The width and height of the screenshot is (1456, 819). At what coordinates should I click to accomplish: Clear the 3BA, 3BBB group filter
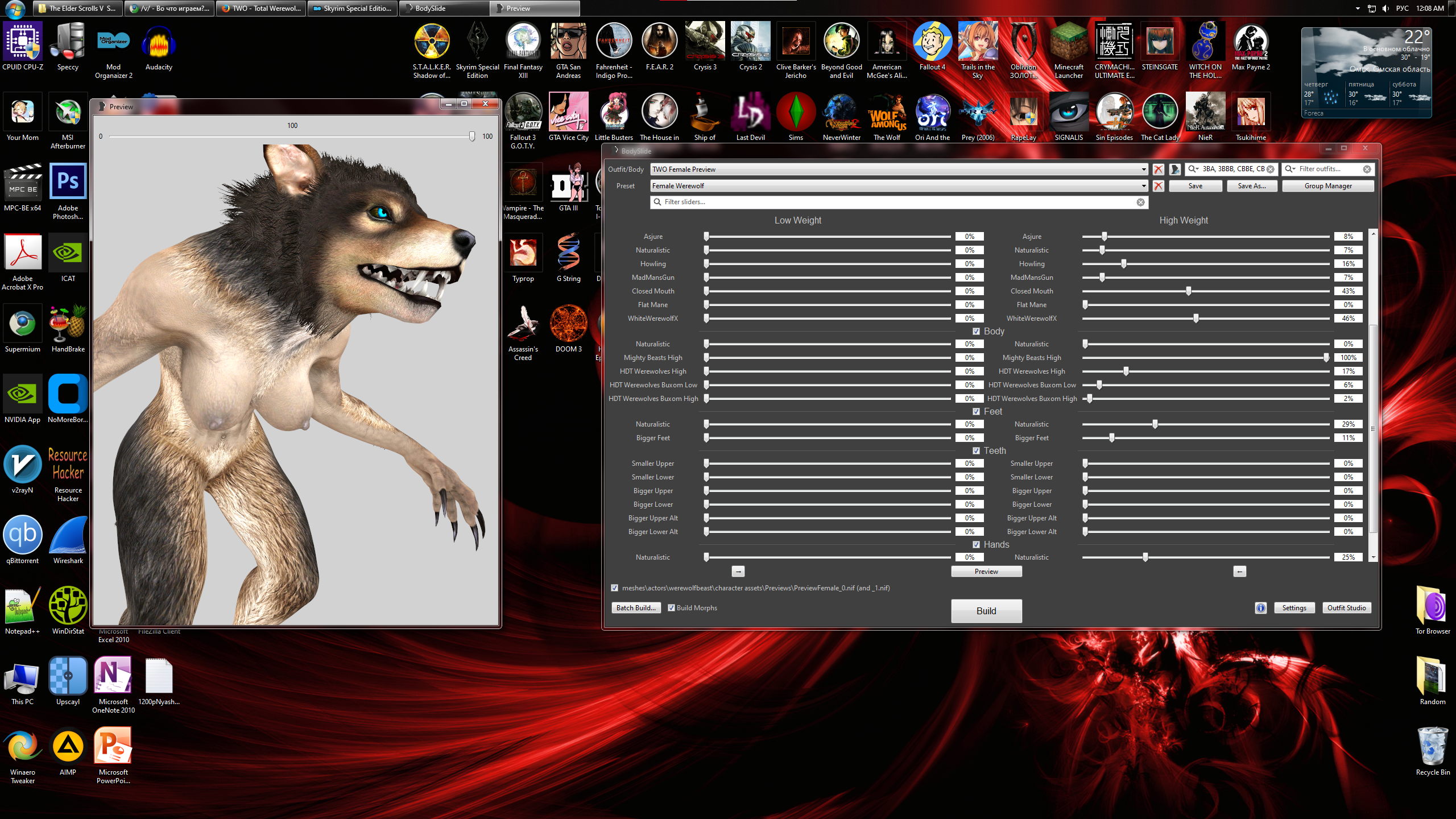1270,169
